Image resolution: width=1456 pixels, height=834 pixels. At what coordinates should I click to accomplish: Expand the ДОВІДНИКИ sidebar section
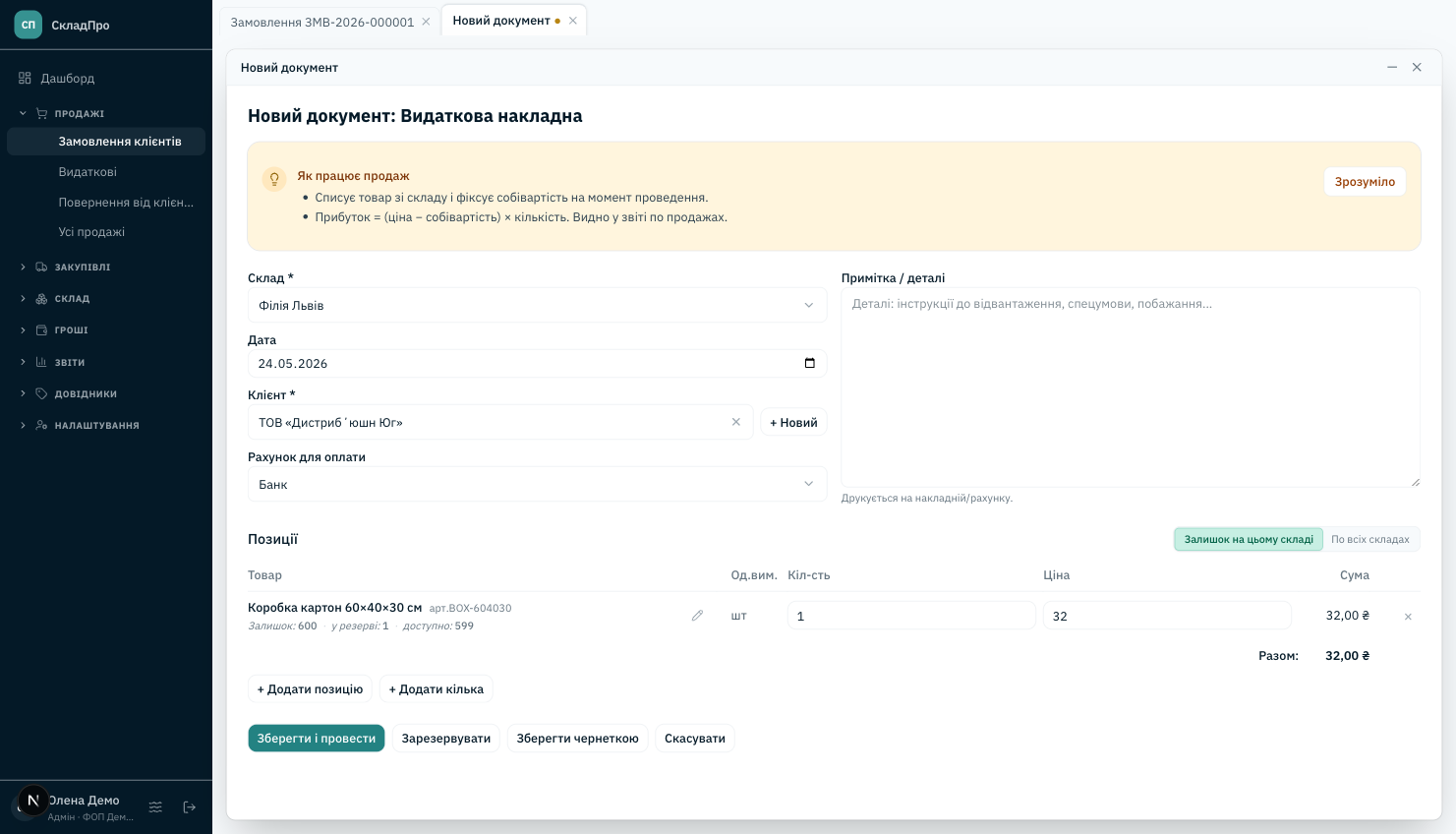[x=106, y=393]
